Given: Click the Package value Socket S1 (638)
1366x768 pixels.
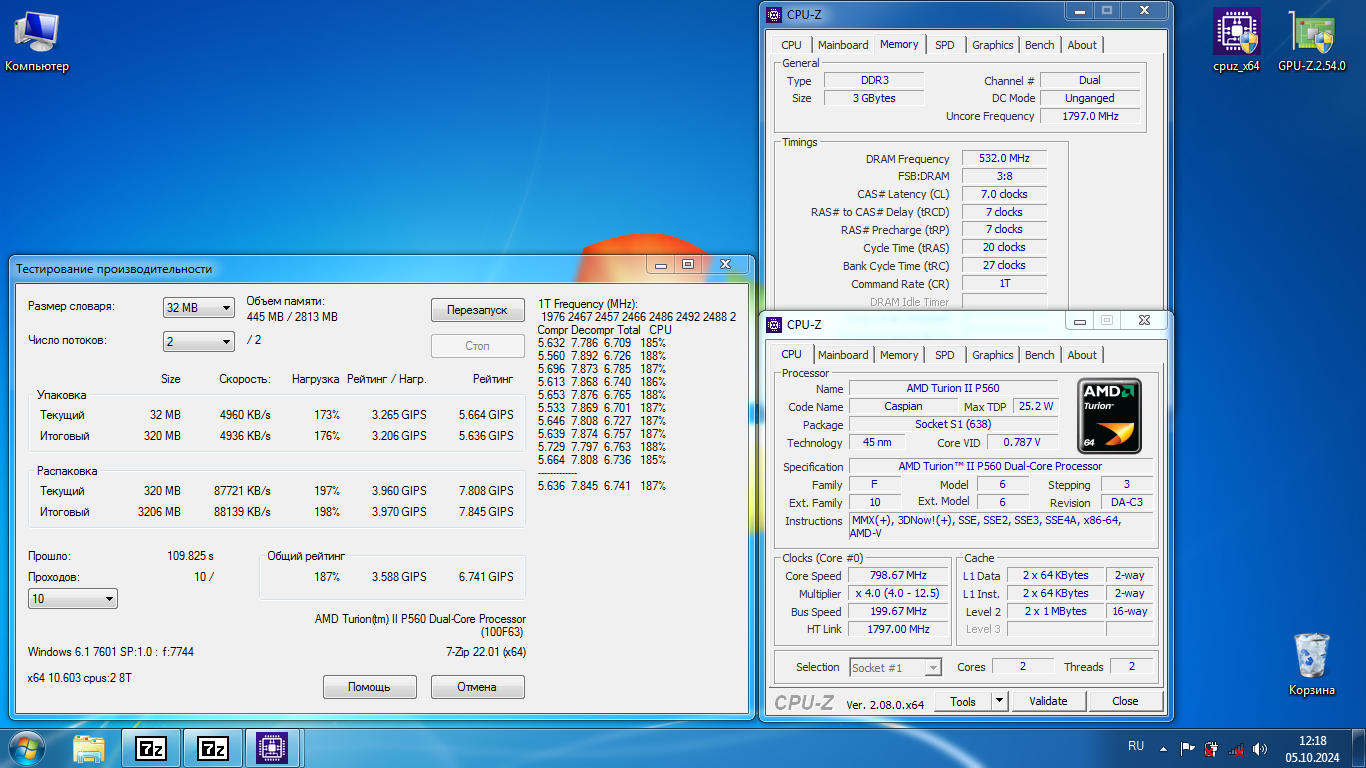Looking at the screenshot, I should coord(953,424).
